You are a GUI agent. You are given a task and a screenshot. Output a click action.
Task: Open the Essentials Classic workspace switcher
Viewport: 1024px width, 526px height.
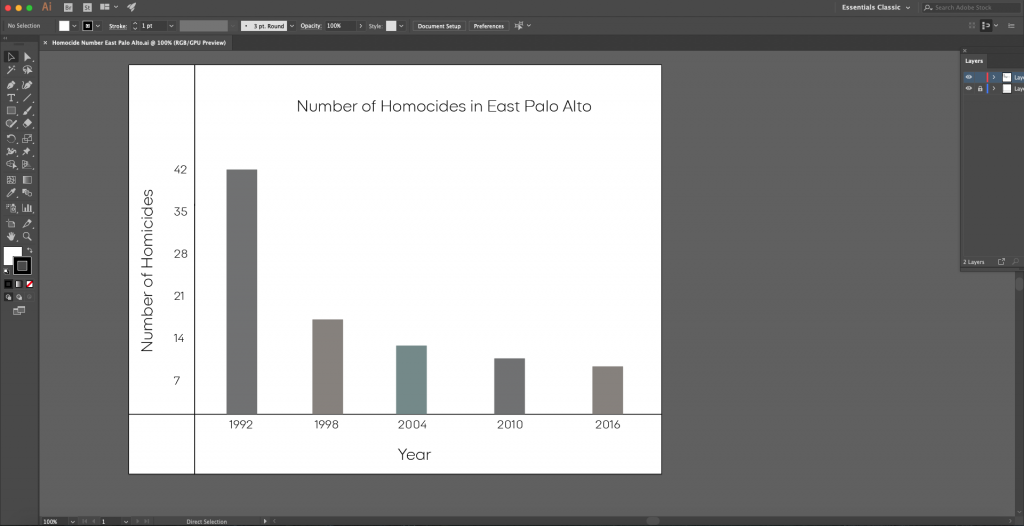[x=875, y=7]
